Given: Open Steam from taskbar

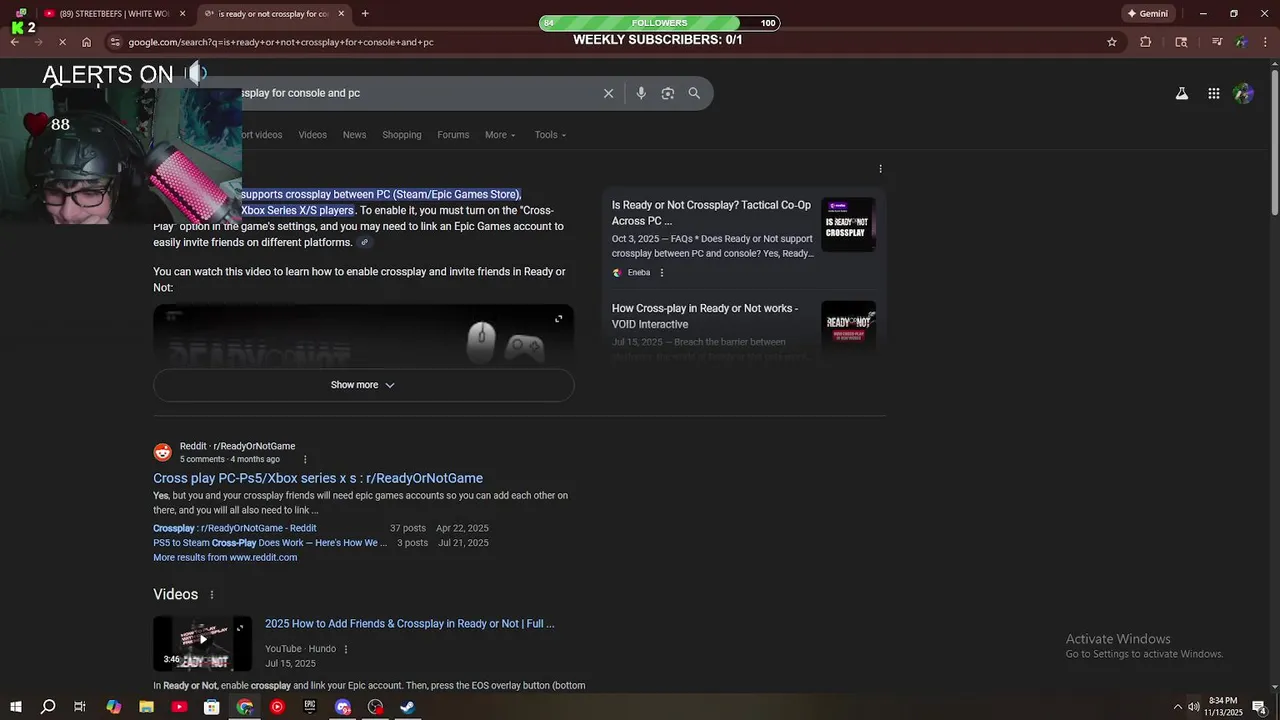Looking at the screenshot, I should pyautogui.click(x=407, y=707).
